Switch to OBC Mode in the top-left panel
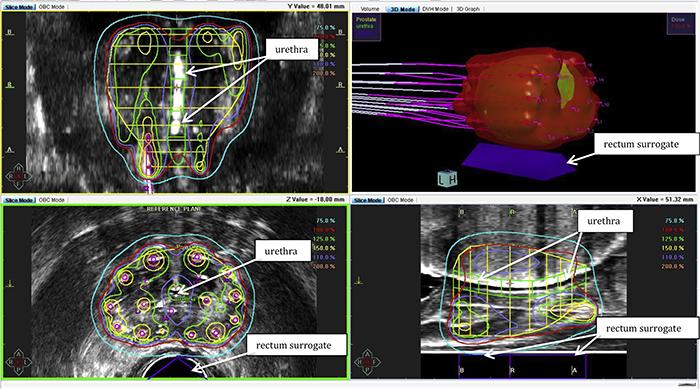The image size is (700, 389). coord(52,7)
